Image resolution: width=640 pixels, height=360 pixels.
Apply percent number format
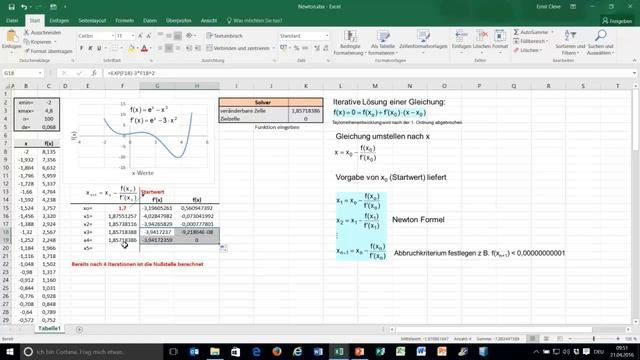[296, 48]
